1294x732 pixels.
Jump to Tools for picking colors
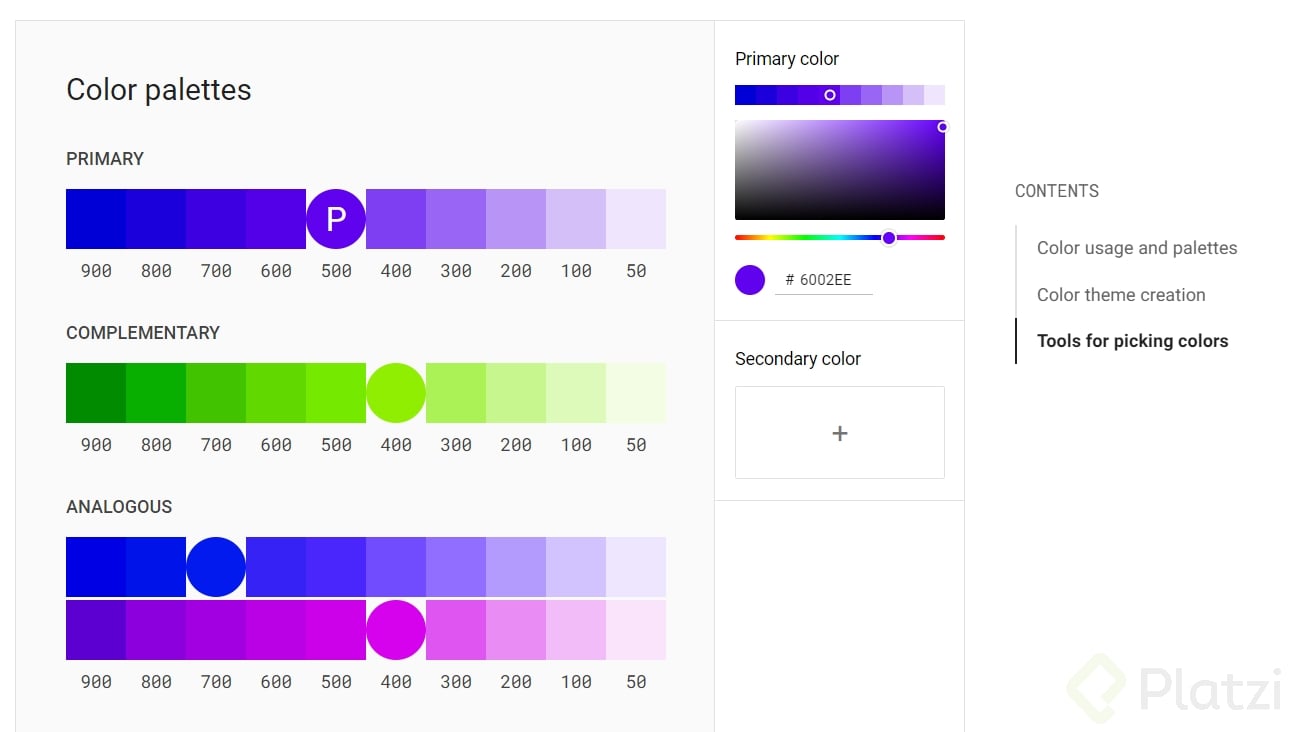pos(1132,341)
